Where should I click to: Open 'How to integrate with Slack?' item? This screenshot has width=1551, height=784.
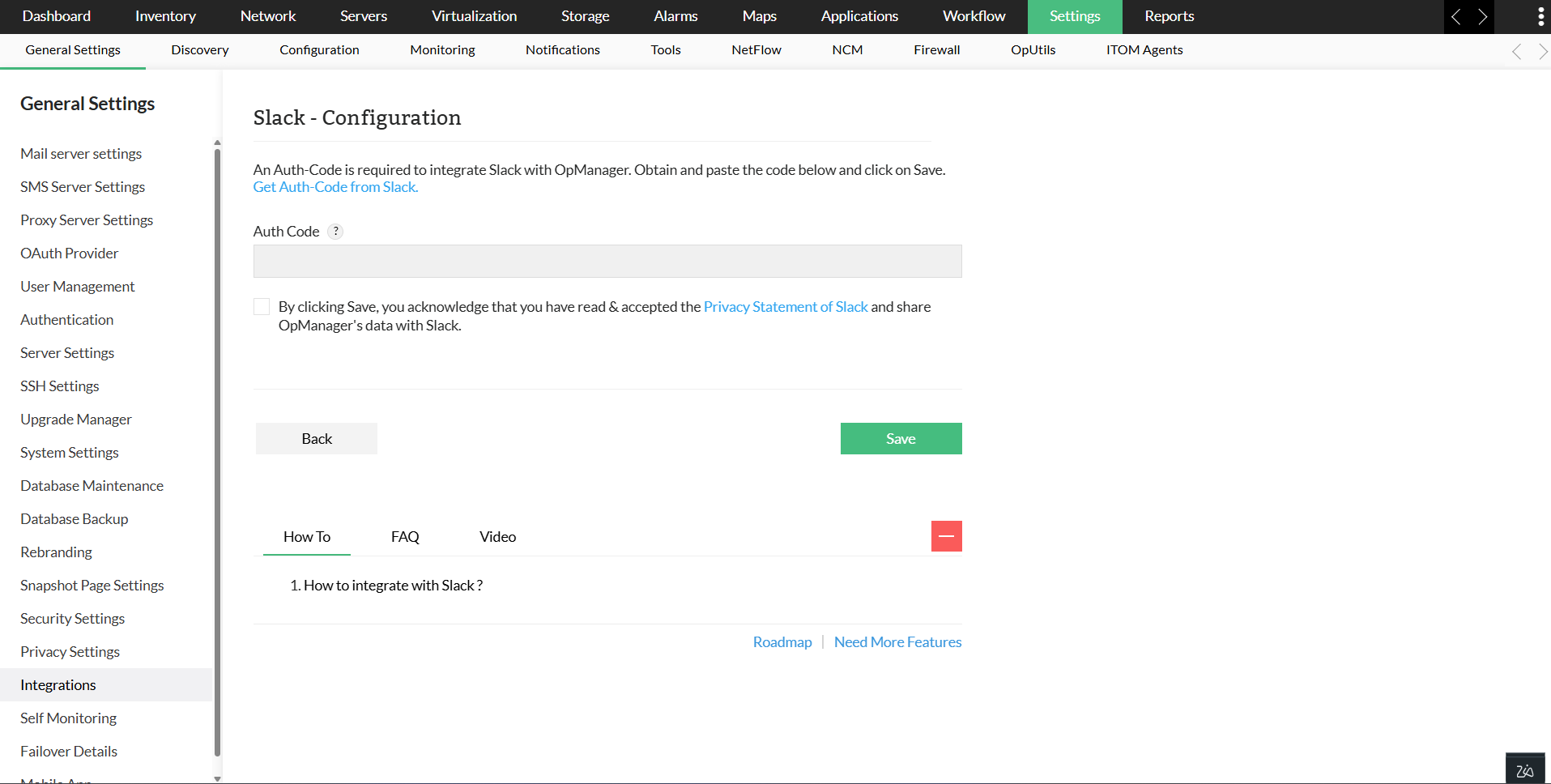(393, 586)
